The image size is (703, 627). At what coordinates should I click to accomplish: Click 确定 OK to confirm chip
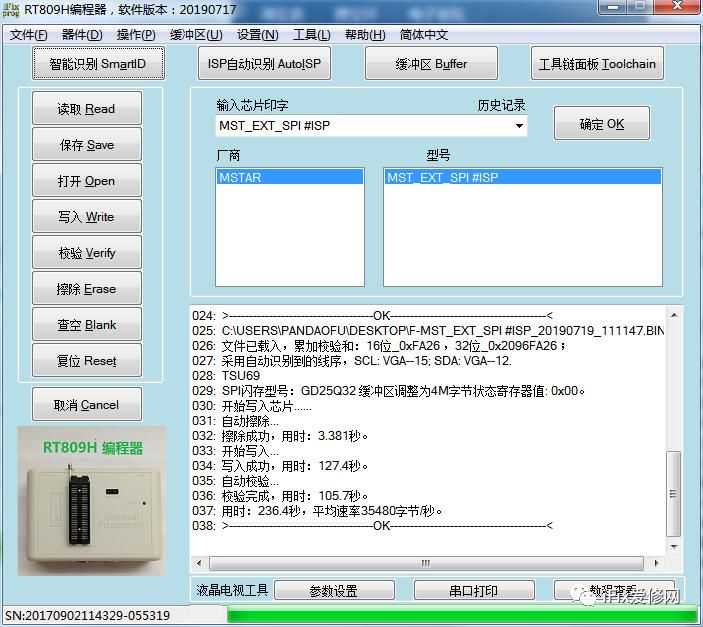click(602, 124)
